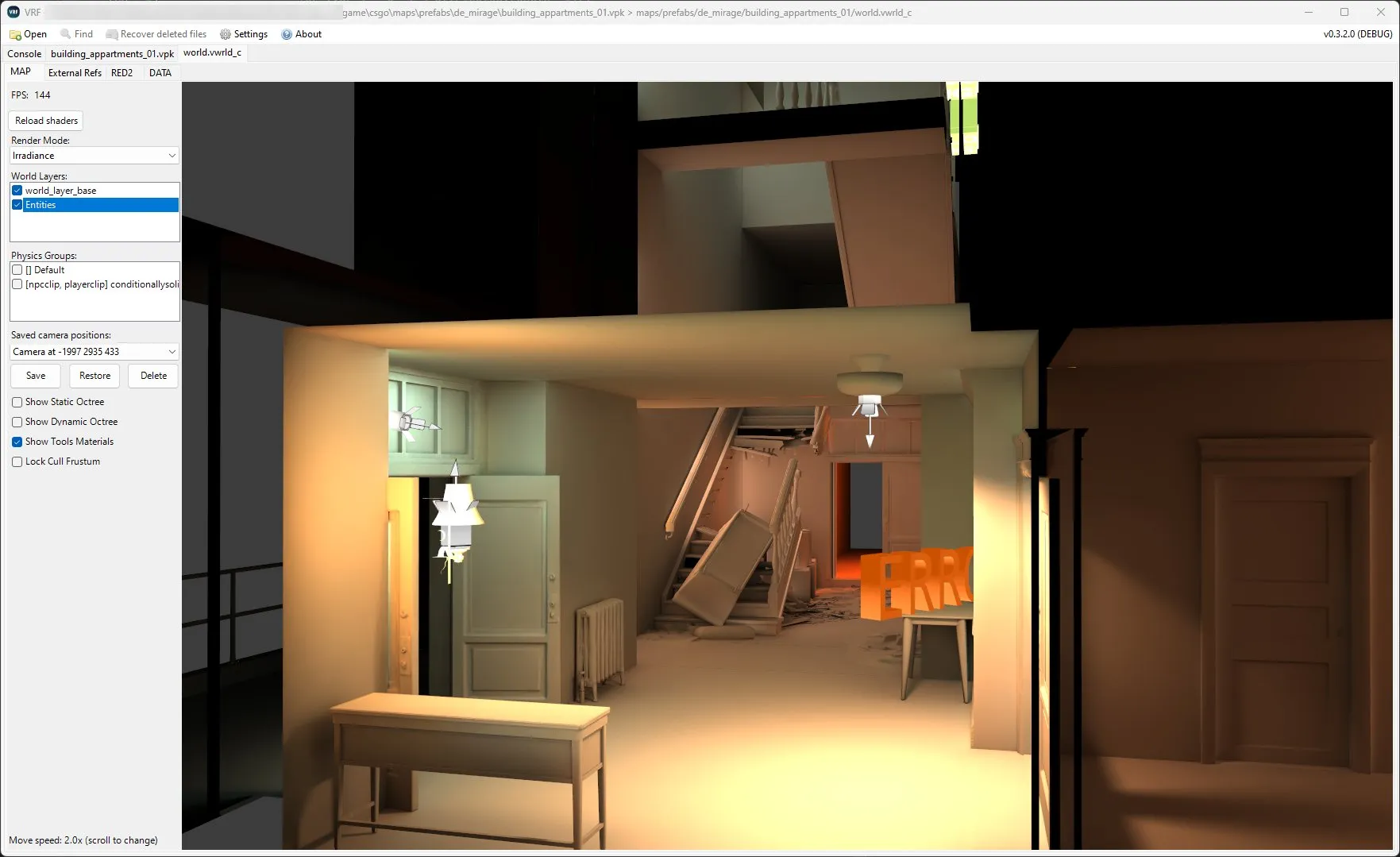Open the DATA tab
1400x857 pixels.
160,72
